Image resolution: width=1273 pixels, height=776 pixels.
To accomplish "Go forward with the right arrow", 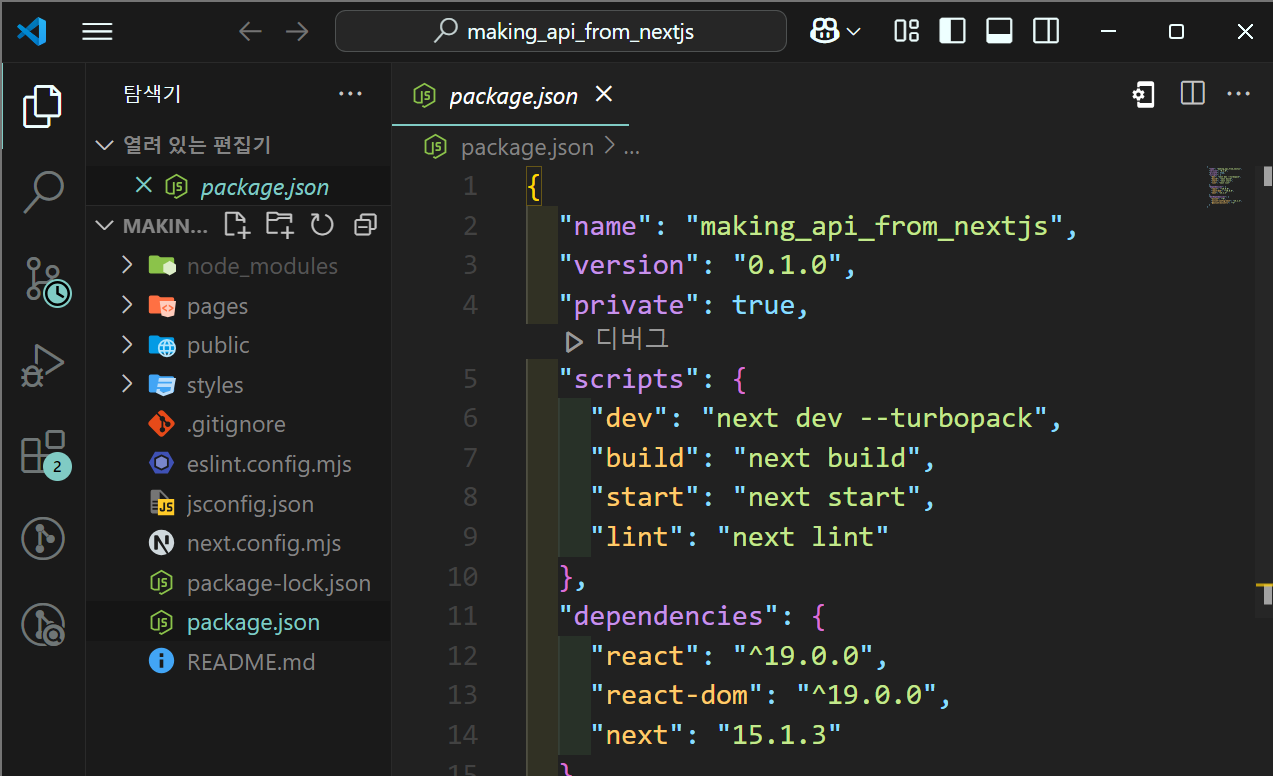I will 297,32.
